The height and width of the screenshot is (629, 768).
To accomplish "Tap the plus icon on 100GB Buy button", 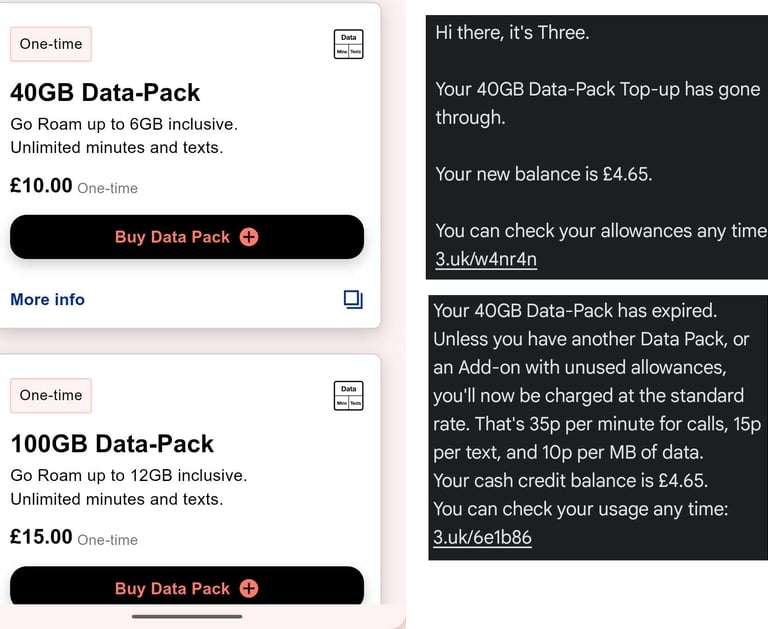I will click(x=249, y=588).
